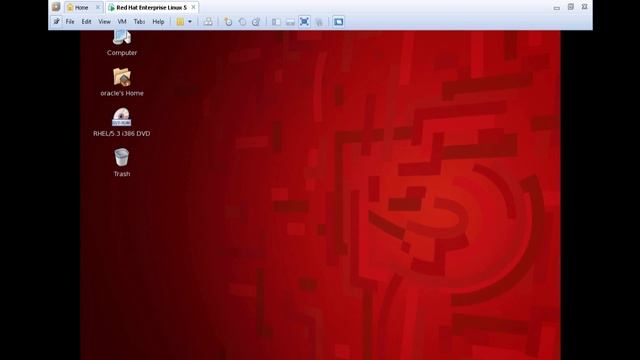The width and height of the screenshot is (640, 360).
Task: Switch to the Home tab
Action: point(81,7)
